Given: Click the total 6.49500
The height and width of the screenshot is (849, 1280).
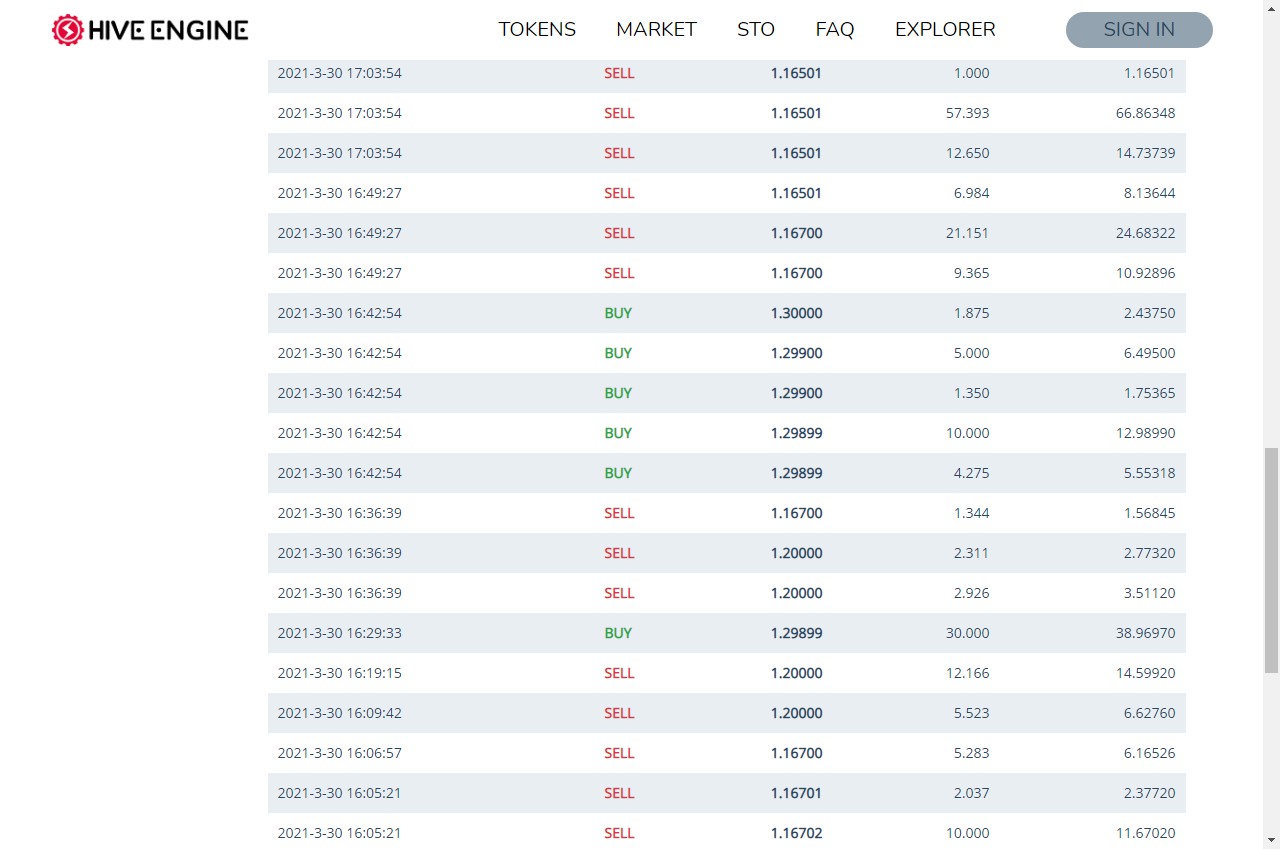Looking at the screenshot, I should (x=1149, y=353).
